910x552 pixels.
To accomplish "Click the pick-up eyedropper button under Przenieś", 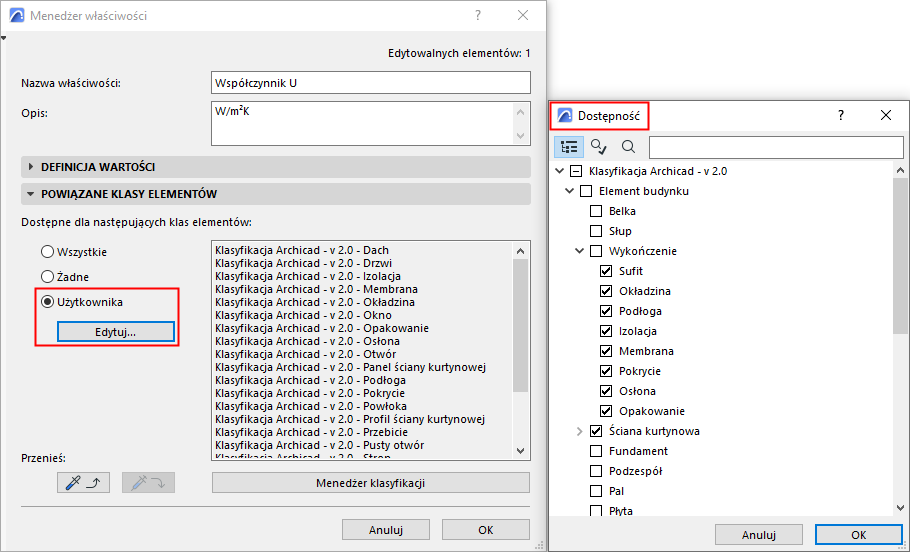I will pyautogui.click(x=84, y=482).
